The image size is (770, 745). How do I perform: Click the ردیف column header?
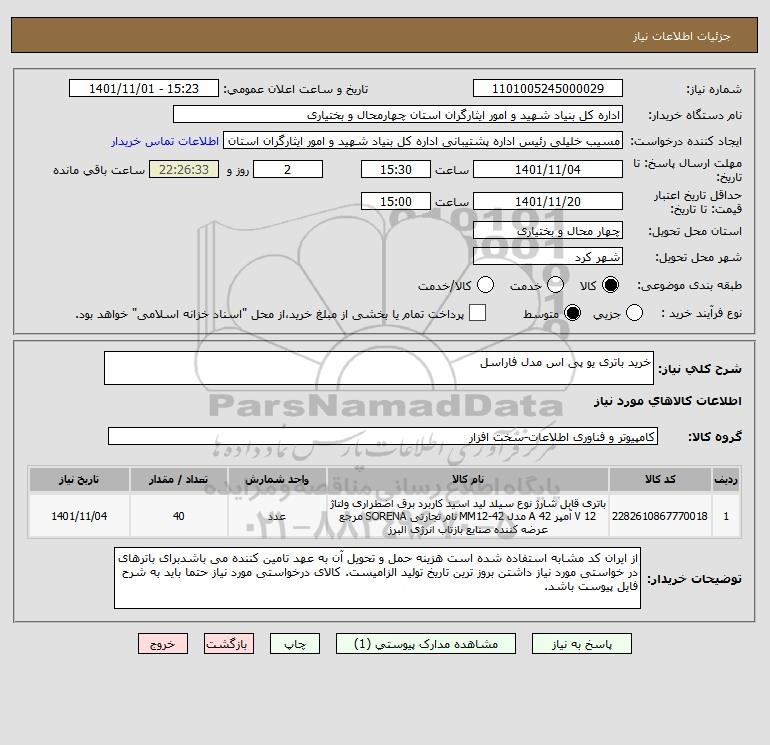click(x=726, y=479)
